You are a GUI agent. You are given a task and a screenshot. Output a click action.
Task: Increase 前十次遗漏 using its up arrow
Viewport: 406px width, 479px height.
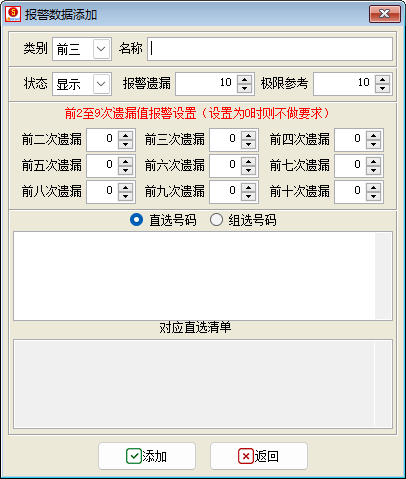coord(373,187)
